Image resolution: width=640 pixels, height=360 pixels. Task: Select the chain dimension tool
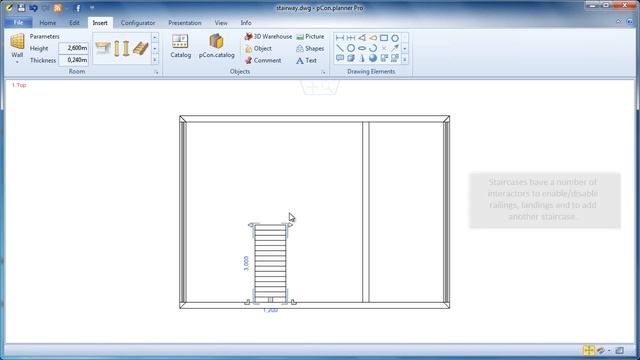[351, 38]
